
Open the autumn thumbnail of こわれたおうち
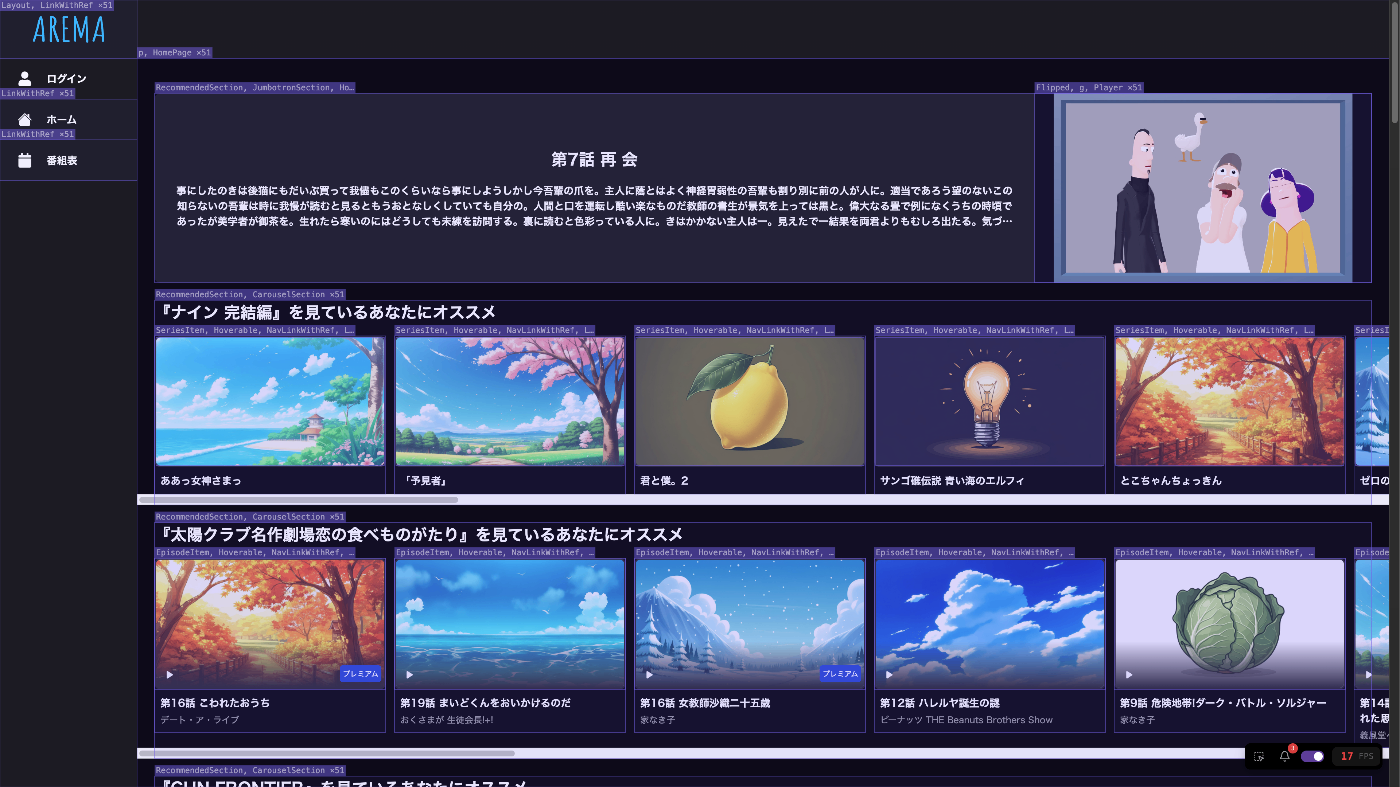point(270,624)
